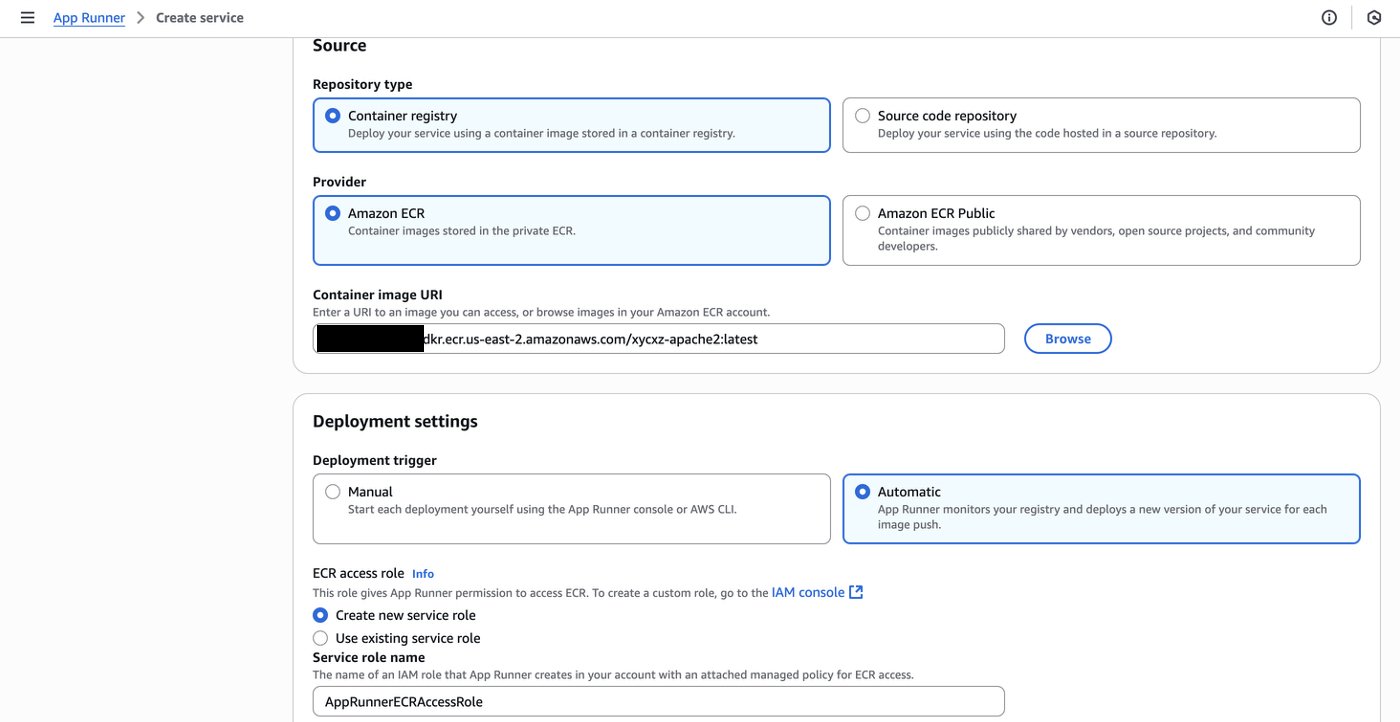Open the App Runner breadcrumb link

point(89,18)
